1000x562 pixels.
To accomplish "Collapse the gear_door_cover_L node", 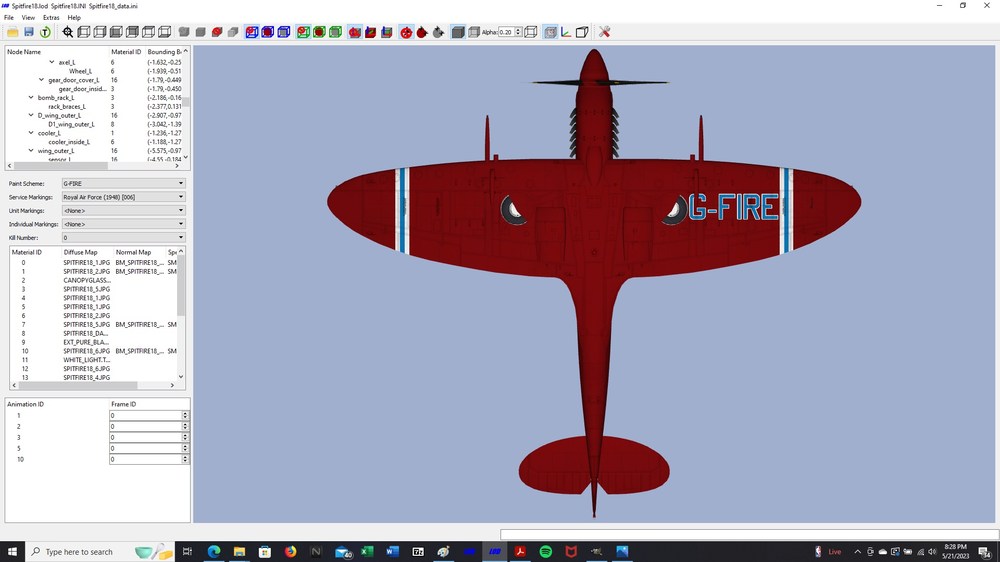I will pos(41,80).
